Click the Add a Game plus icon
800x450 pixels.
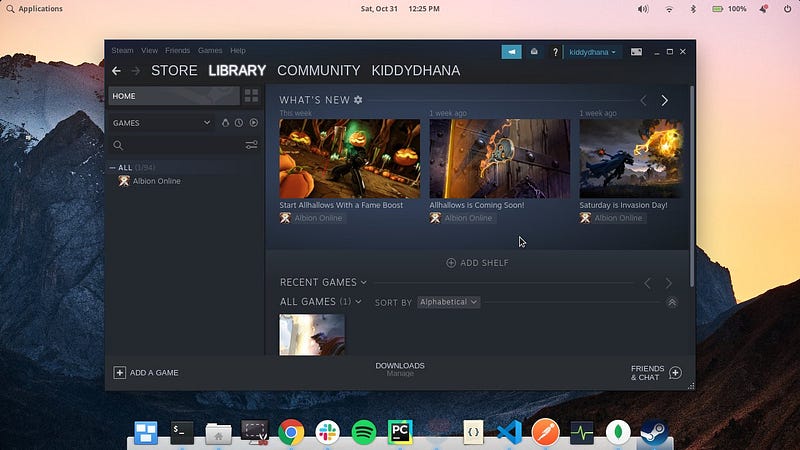point(119,373)
